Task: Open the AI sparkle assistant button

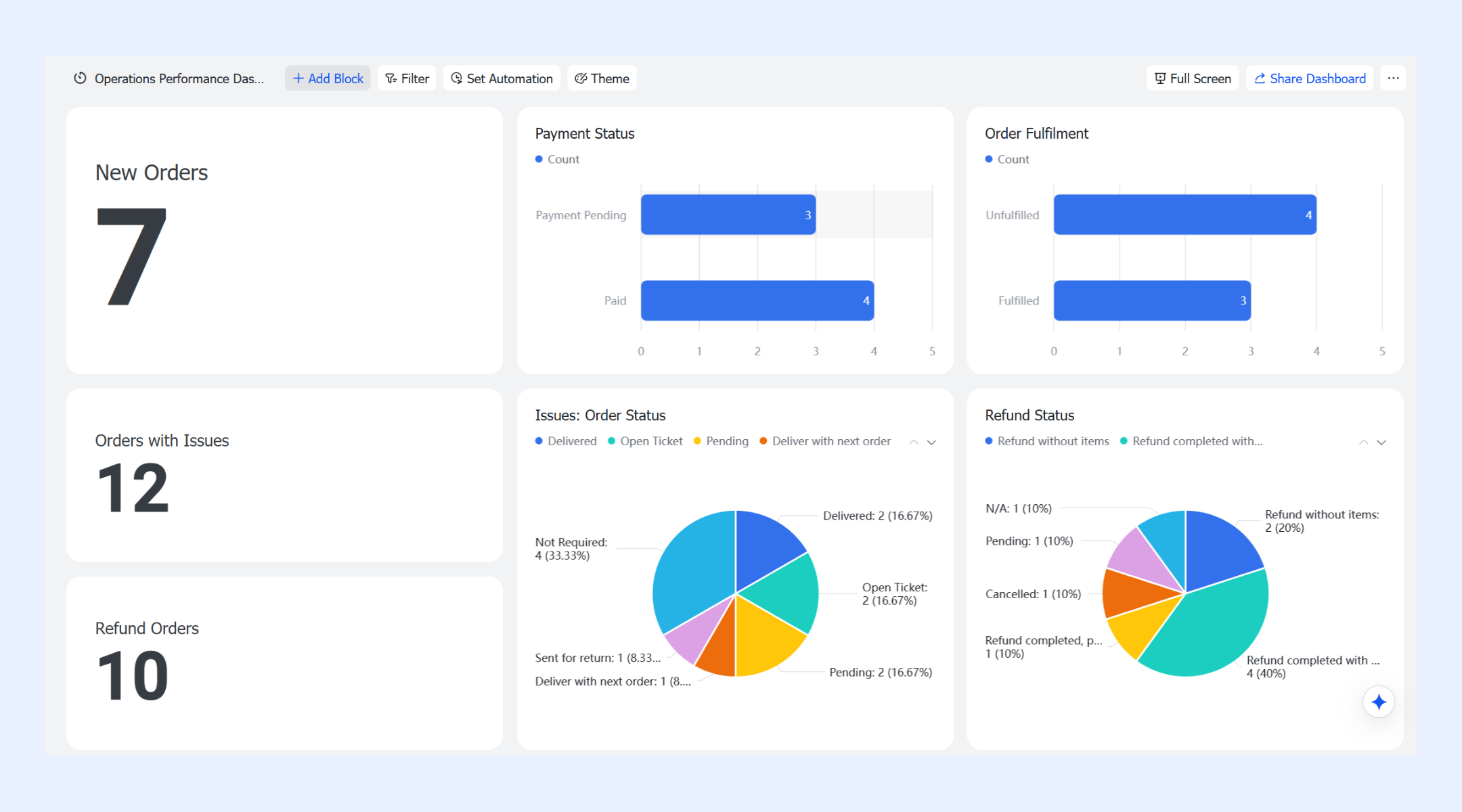Action: pyautogui.click(x=1379, y=702)
